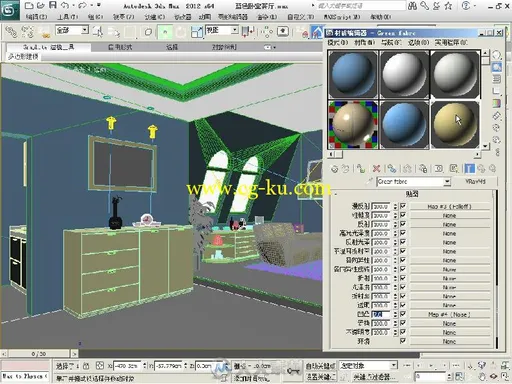Click the Map #4 (Noise) map button
Image resolution: width=512 pixels, height=384 pixels.
[x=449, y=314]
